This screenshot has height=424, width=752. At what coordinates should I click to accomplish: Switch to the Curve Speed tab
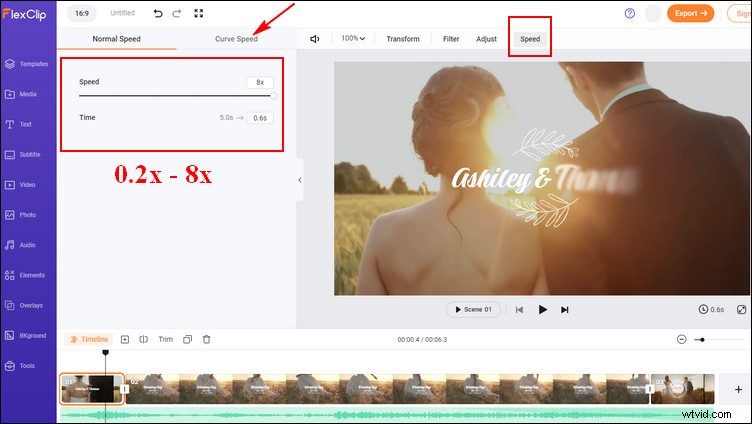236,39
